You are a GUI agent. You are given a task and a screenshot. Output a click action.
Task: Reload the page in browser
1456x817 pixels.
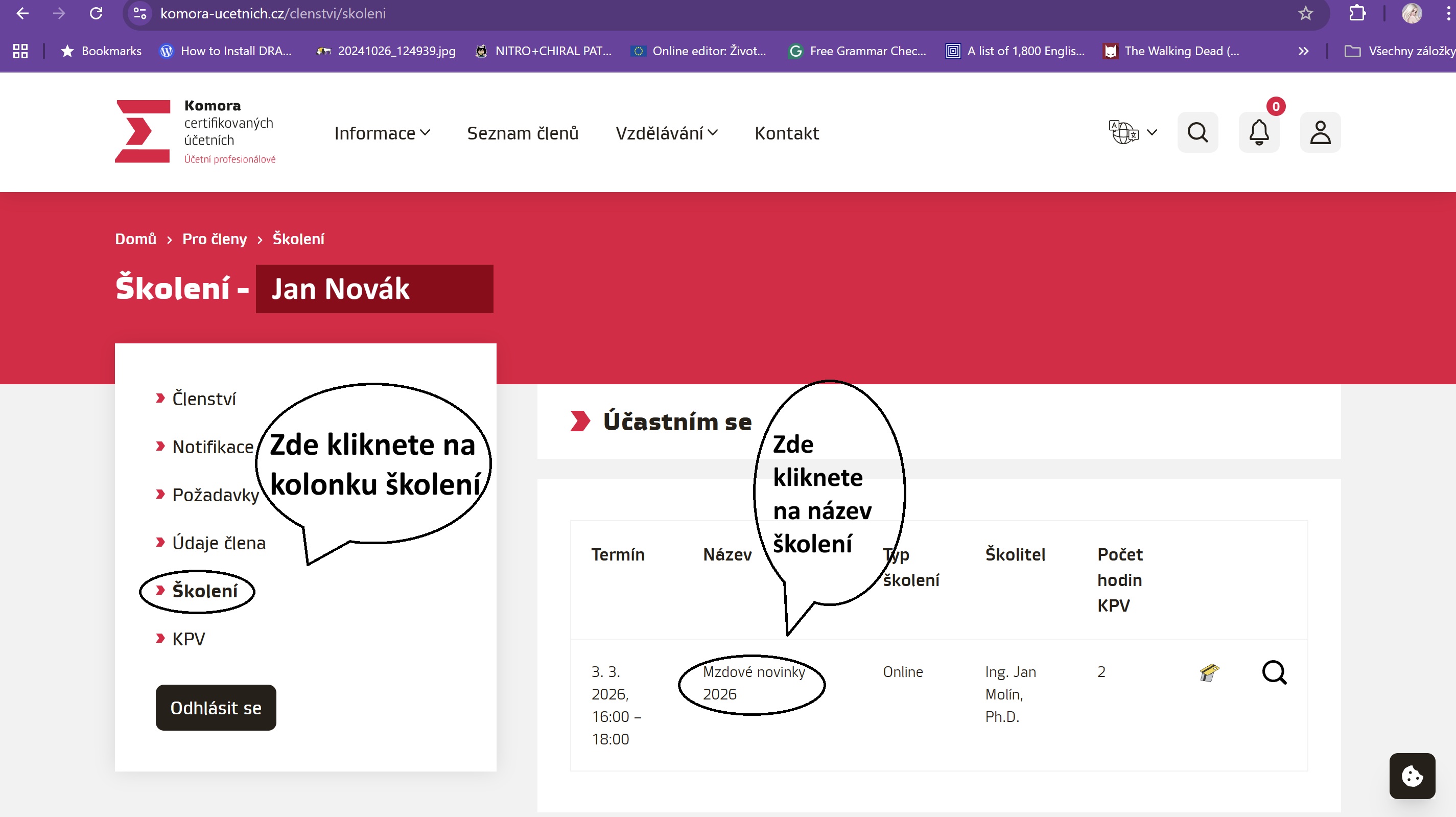point(96,14)
